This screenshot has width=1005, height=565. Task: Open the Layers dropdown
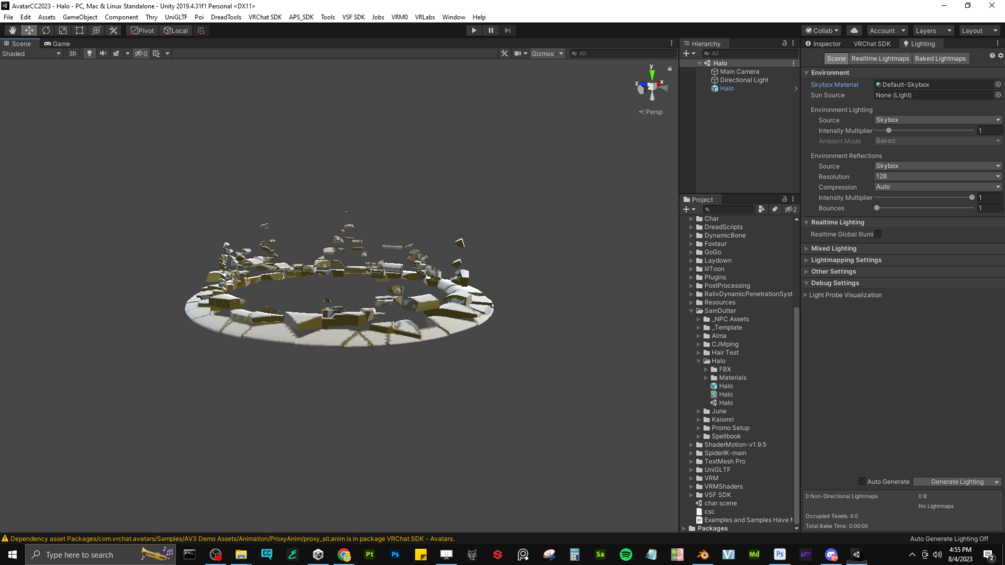933,30
